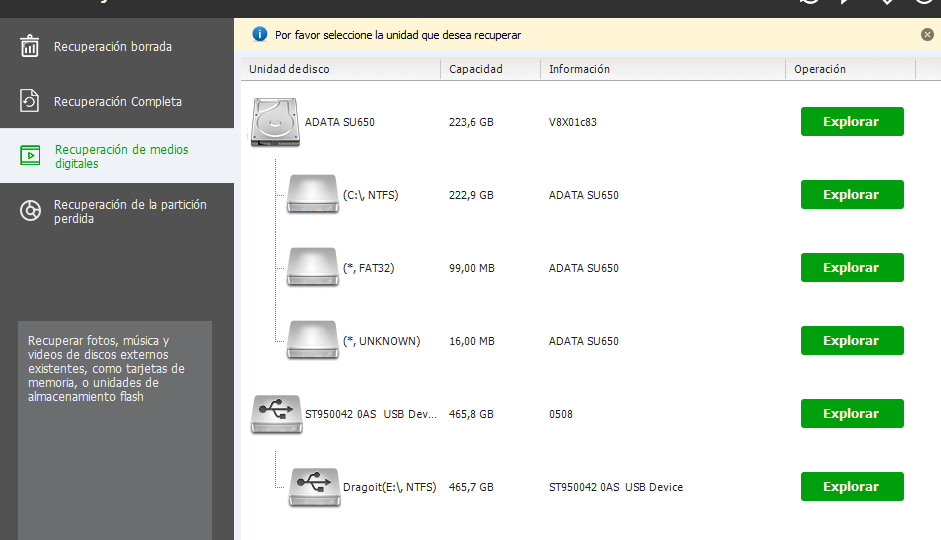The image size is (941, 540).
Task: Click the Recuperación Completa document icon
Action: (x=29, y=101)
